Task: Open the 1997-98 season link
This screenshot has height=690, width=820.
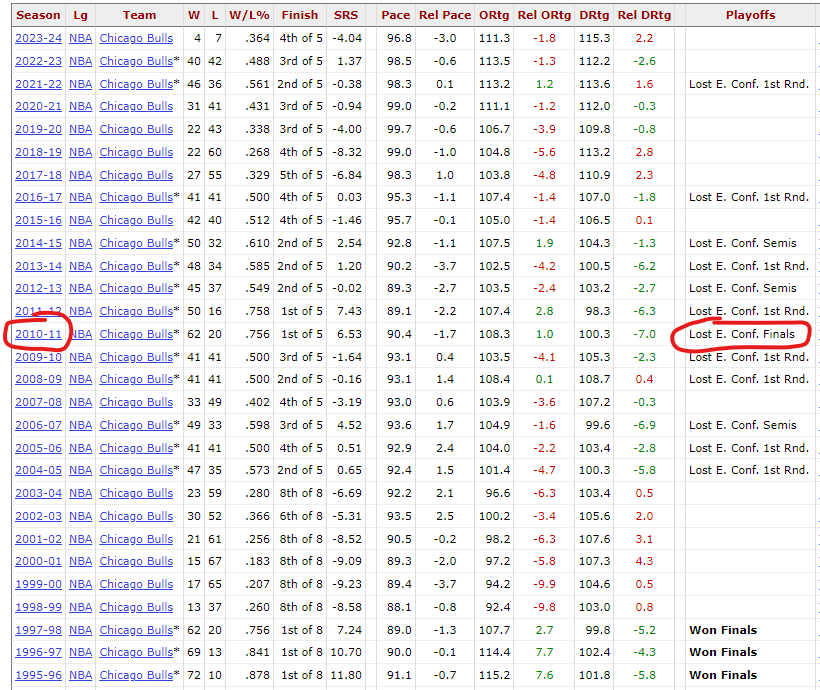Action: point(38,630)
